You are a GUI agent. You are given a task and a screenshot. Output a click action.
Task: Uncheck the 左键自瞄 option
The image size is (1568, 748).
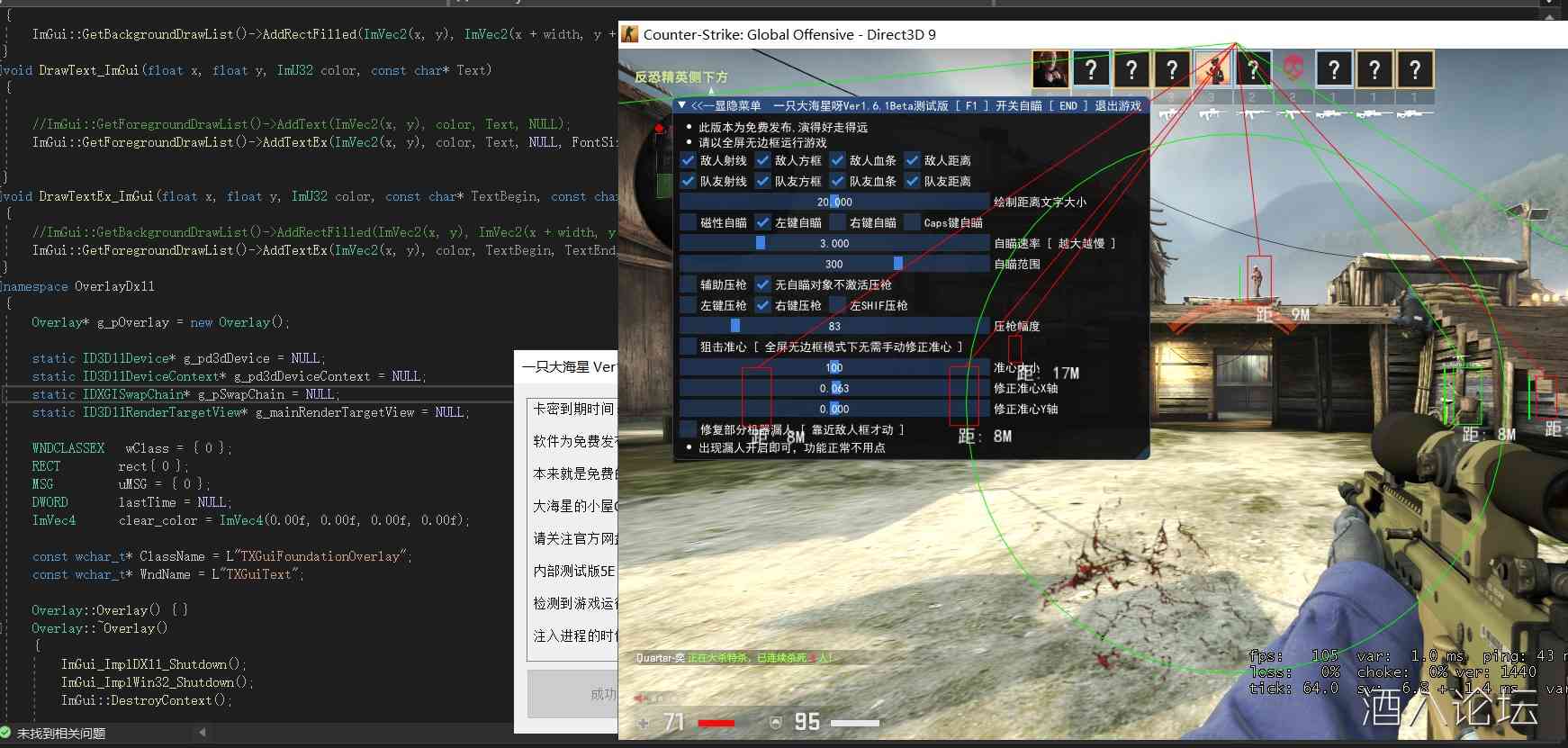[763, 222]
